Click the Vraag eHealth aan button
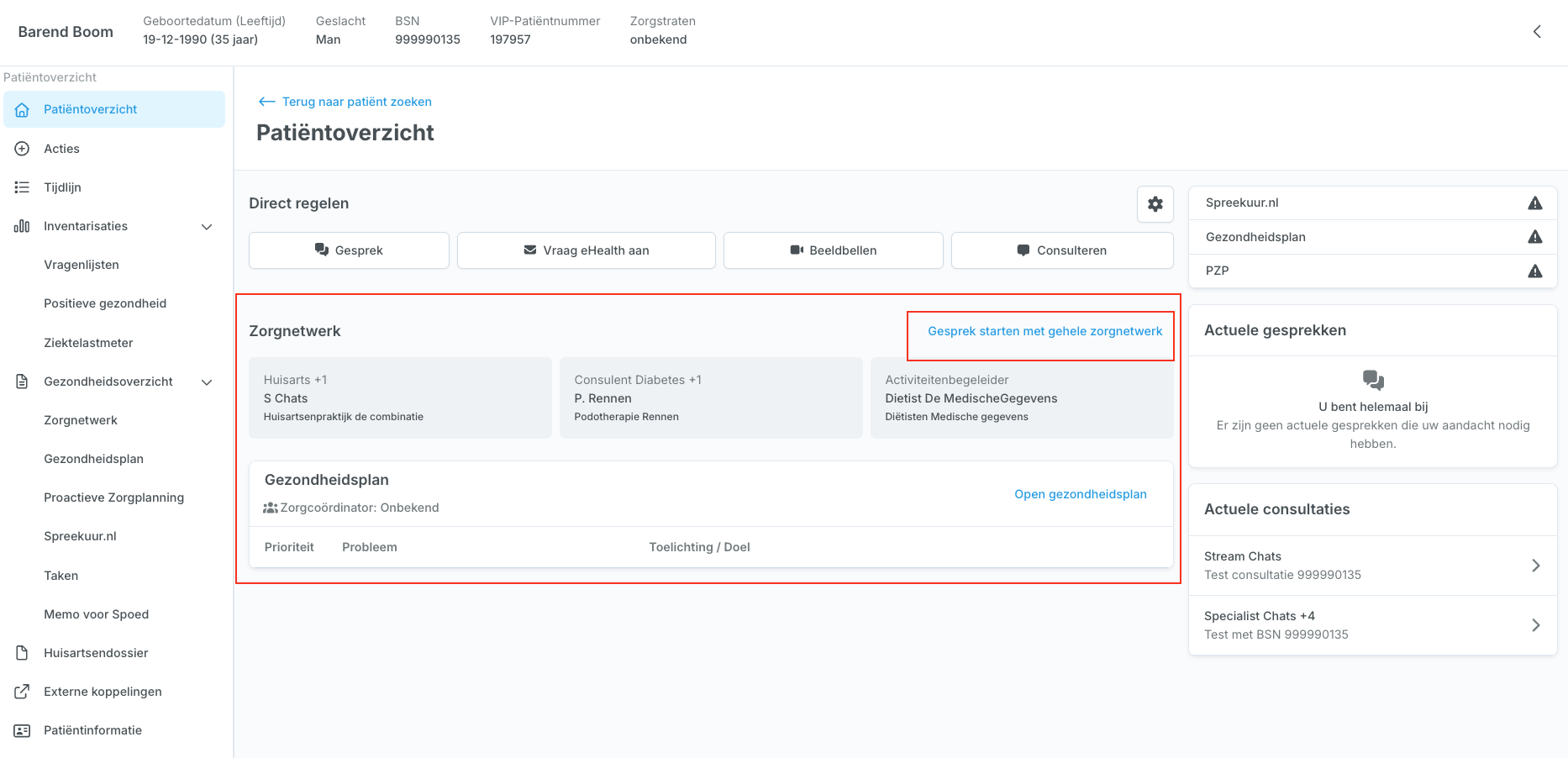 click(586, 250)
